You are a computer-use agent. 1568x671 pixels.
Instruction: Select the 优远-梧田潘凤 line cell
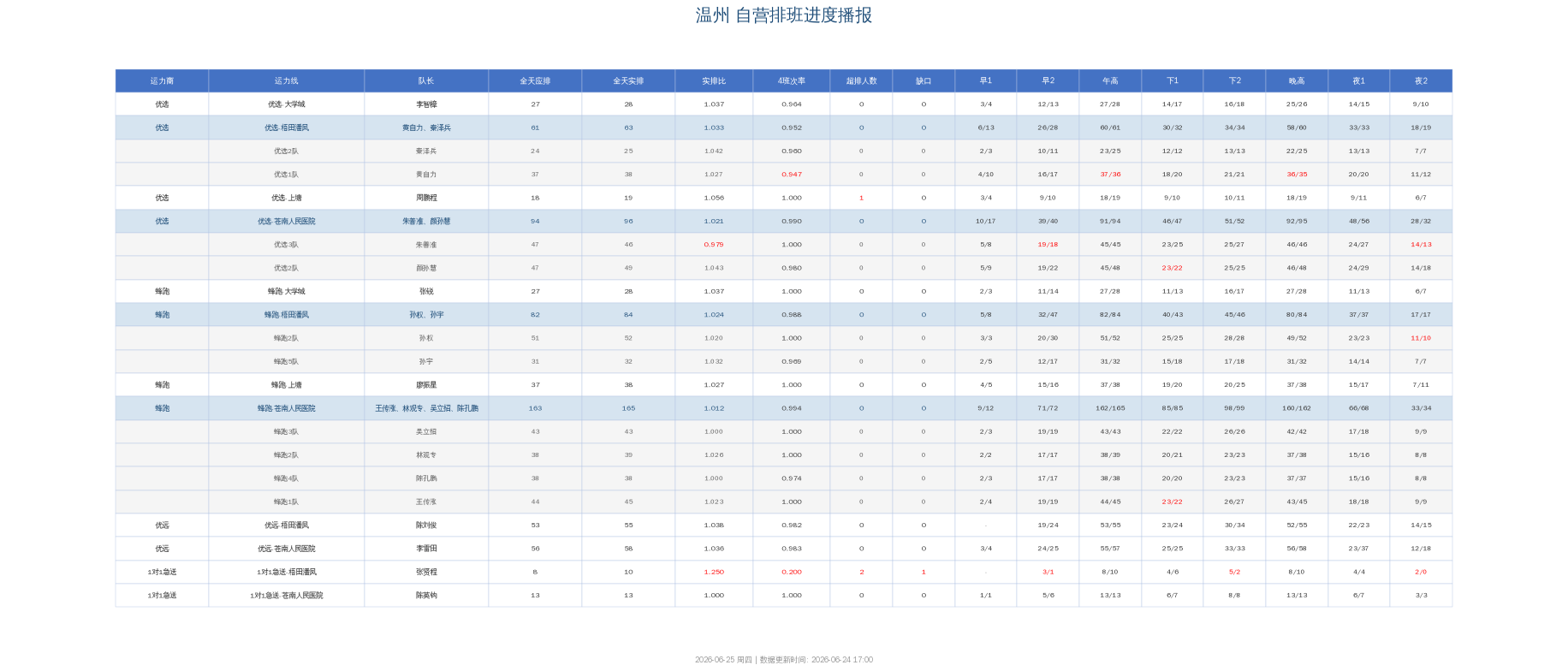click(x=286, y=526)
